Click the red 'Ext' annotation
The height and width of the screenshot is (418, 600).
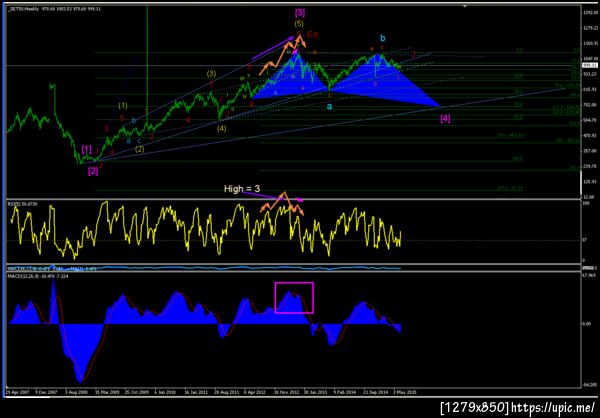[x=313, y=34]
